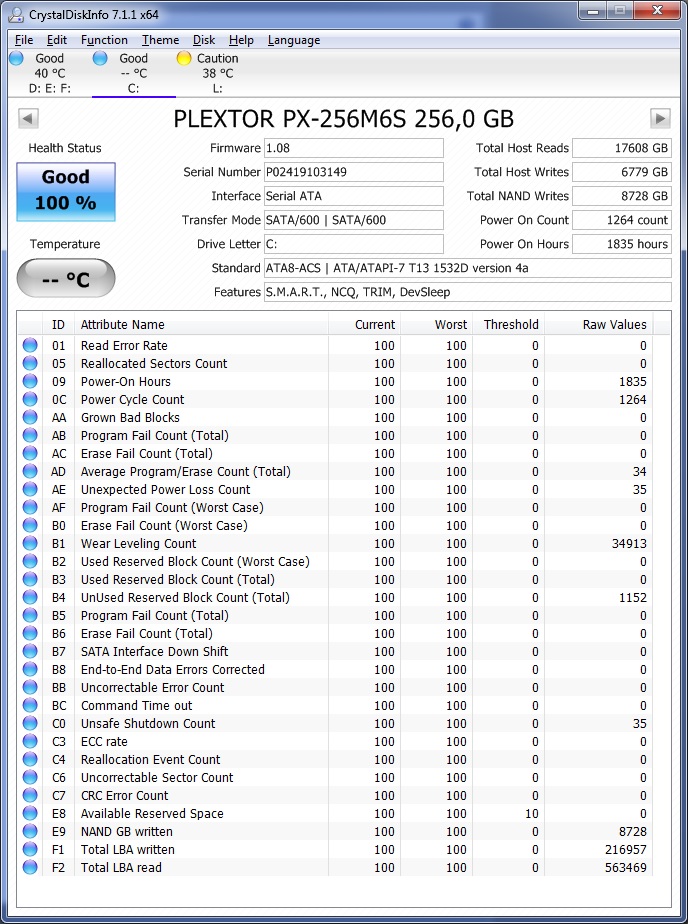
Task: Go to previous disk with left arrow
Action: click(x=28, y=118)
